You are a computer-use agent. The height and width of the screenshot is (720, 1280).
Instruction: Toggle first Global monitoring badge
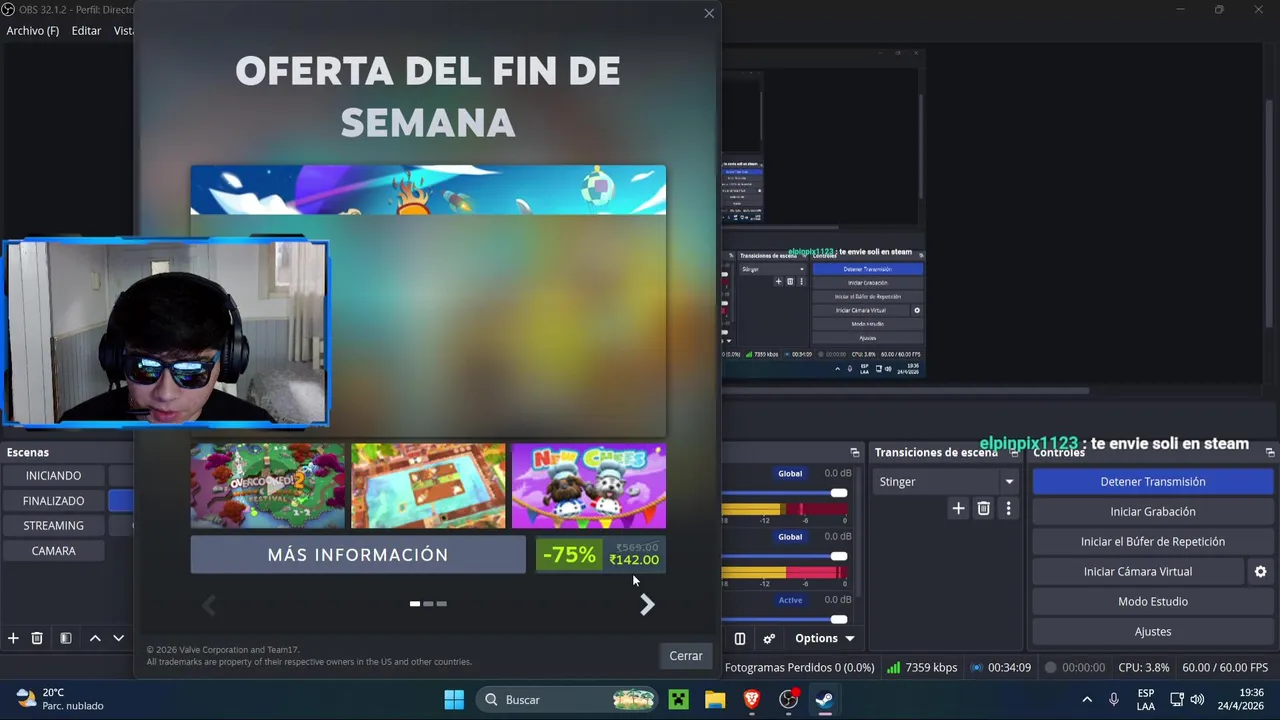click(790, 474)
